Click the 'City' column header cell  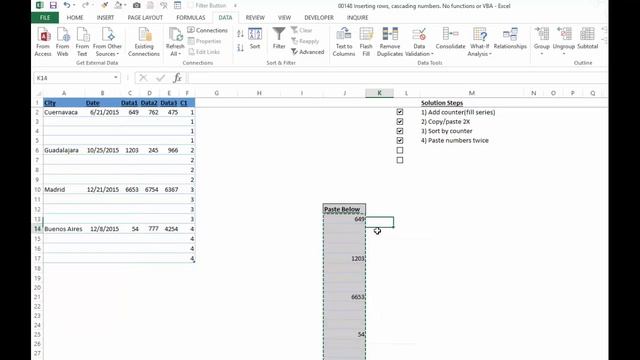pyautogui.click(x=64, y=103)
